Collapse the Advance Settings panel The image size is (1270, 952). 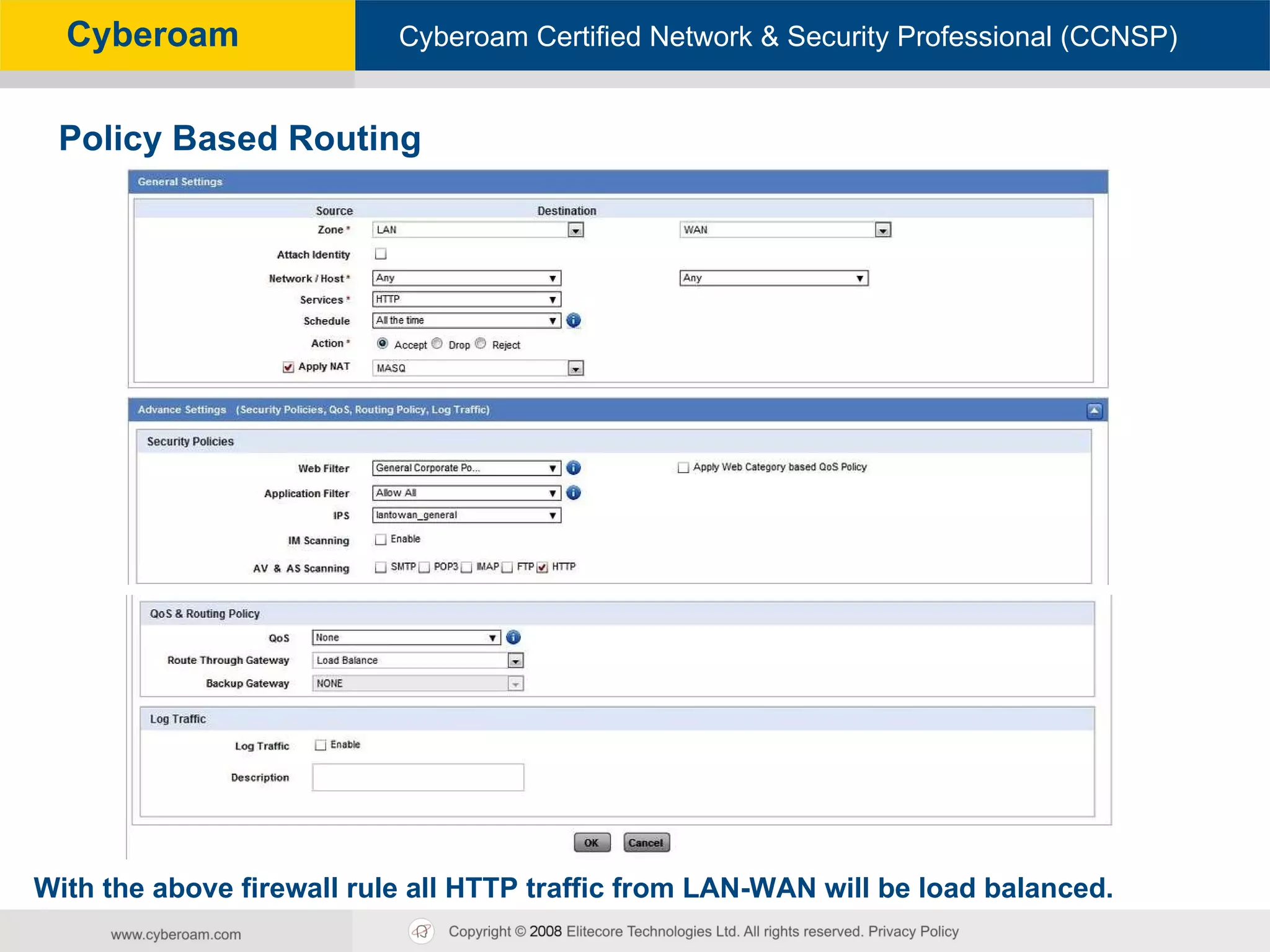[1095, 410]
